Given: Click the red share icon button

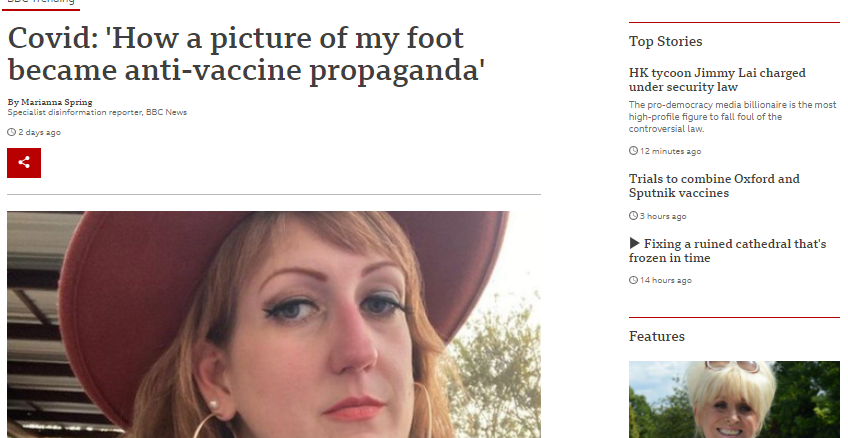Looking at the screenshot, I should (24, 163).
